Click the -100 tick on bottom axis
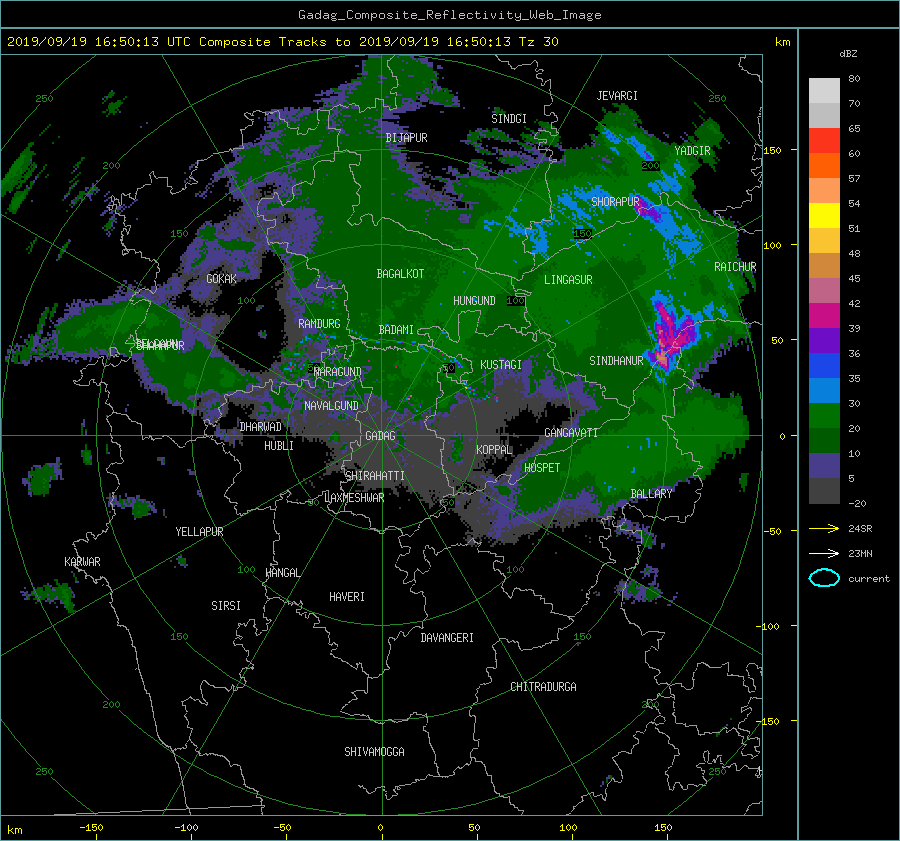Viewport: 900px width, 841px height. pos(186,827)
